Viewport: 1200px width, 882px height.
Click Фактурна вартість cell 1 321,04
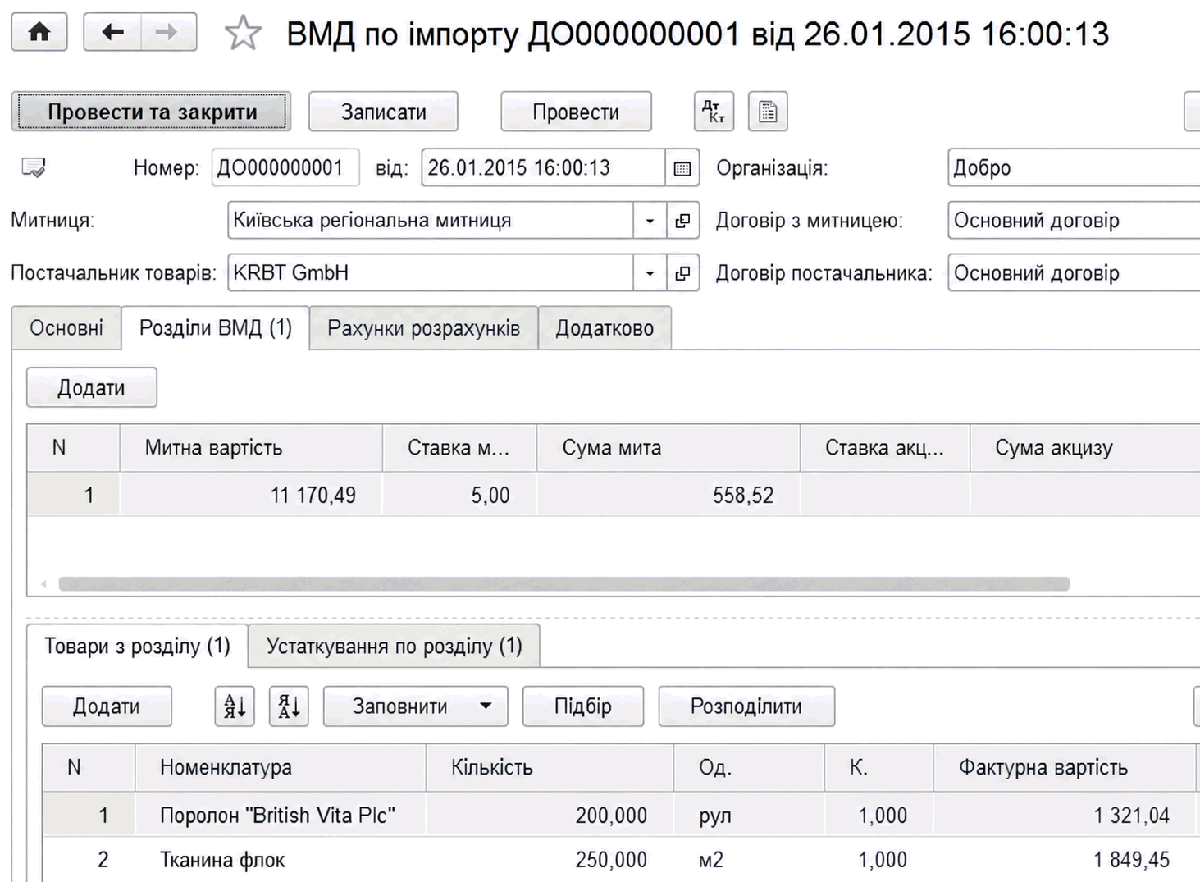click(x=1063, y=816)
